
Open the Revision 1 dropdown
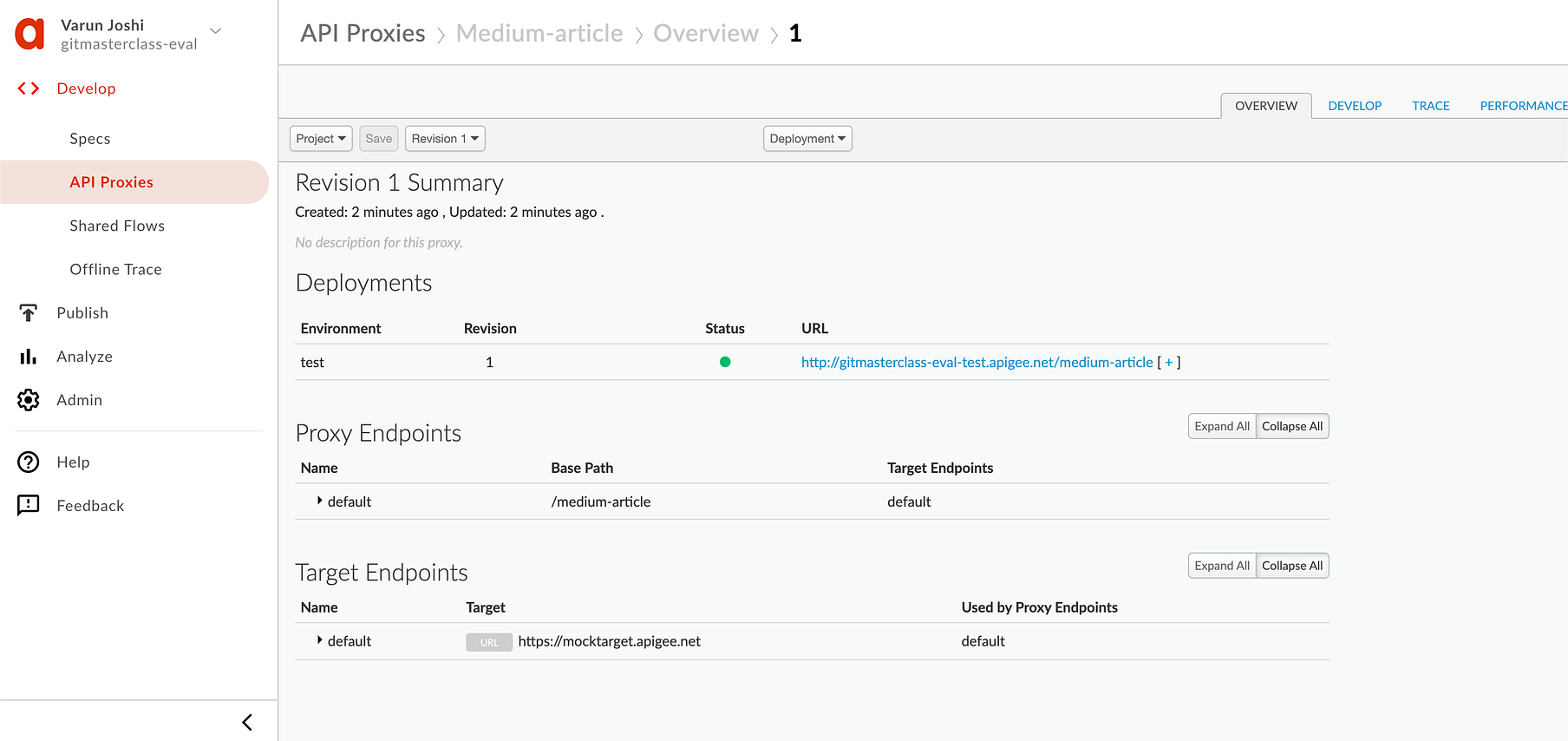coord(444,139)
